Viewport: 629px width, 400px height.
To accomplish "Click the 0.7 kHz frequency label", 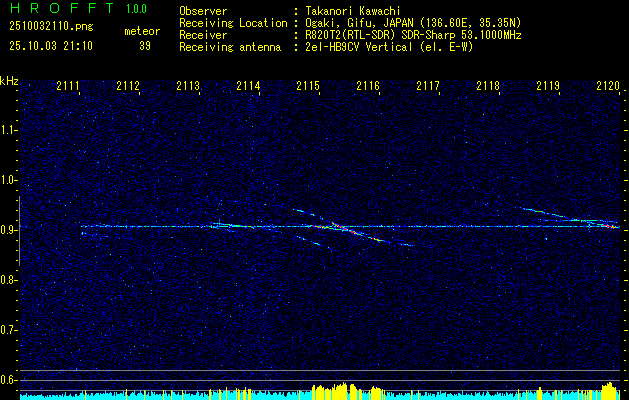I will 9,330.
